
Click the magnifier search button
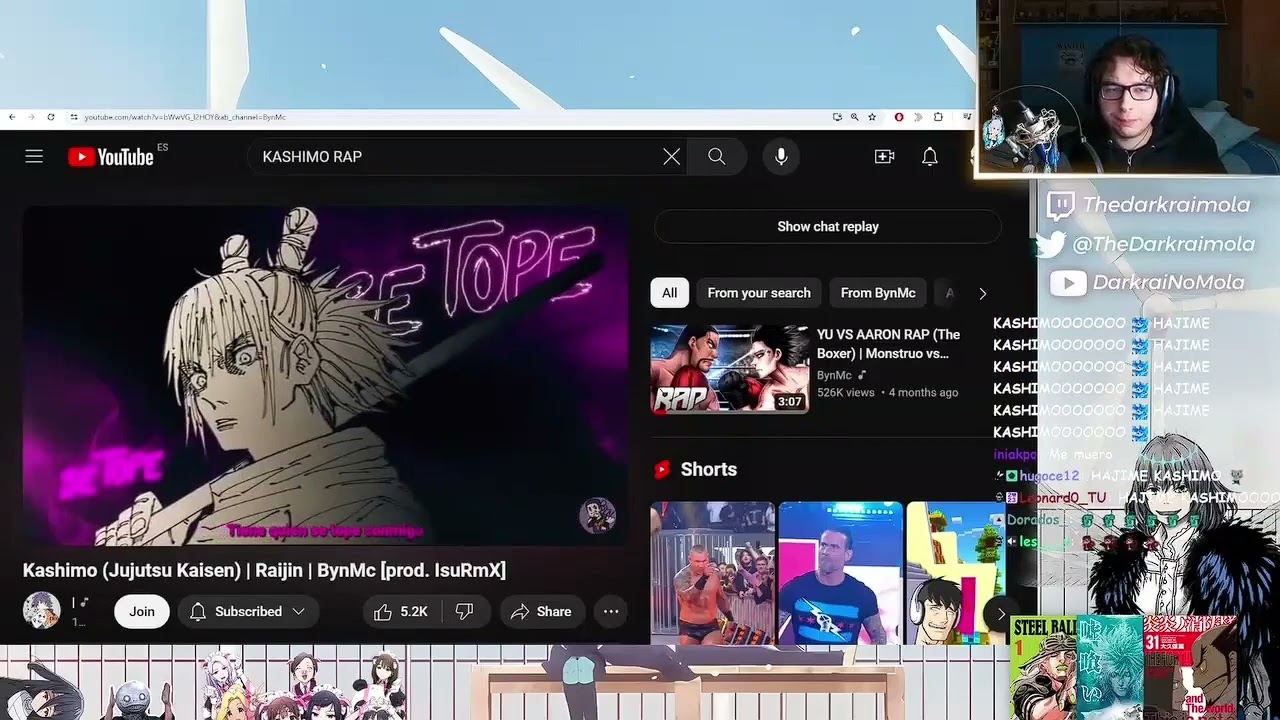[x=716, y=157]
